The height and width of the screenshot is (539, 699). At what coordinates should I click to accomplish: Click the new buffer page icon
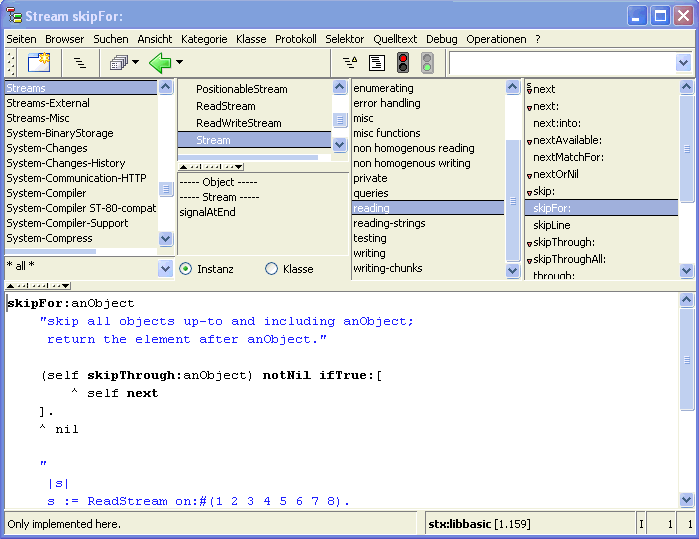[39, 62]
